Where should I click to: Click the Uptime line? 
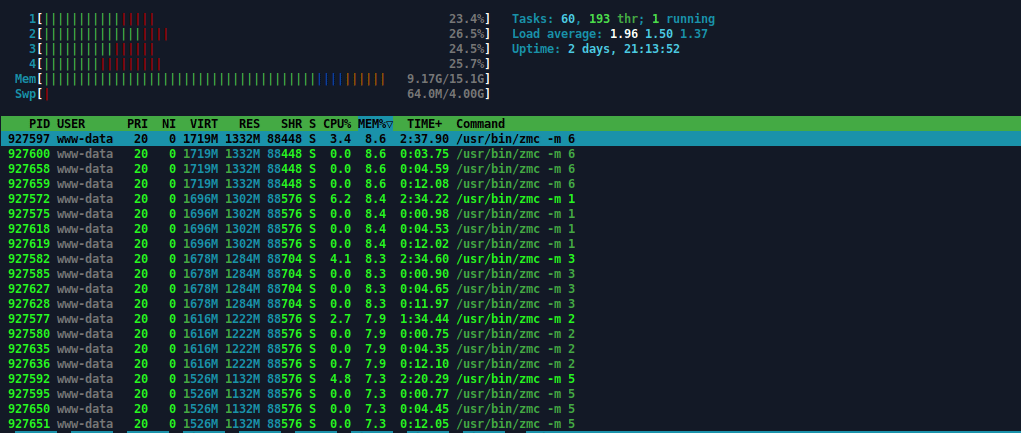tap(596, 49)
